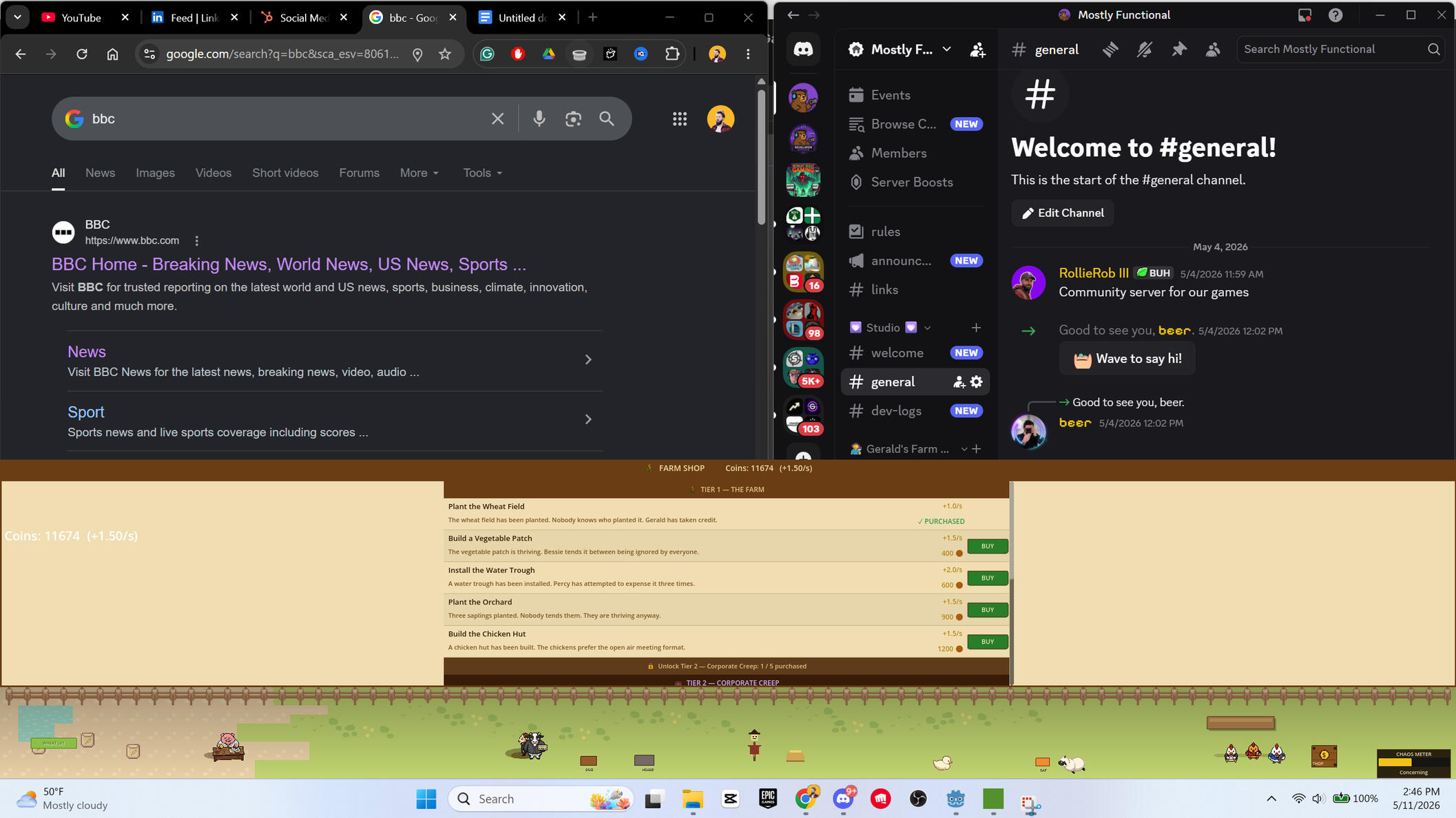The image size is (1456, 818).
Task: Clear the bbc search query with X
Action: coord(498,118)
